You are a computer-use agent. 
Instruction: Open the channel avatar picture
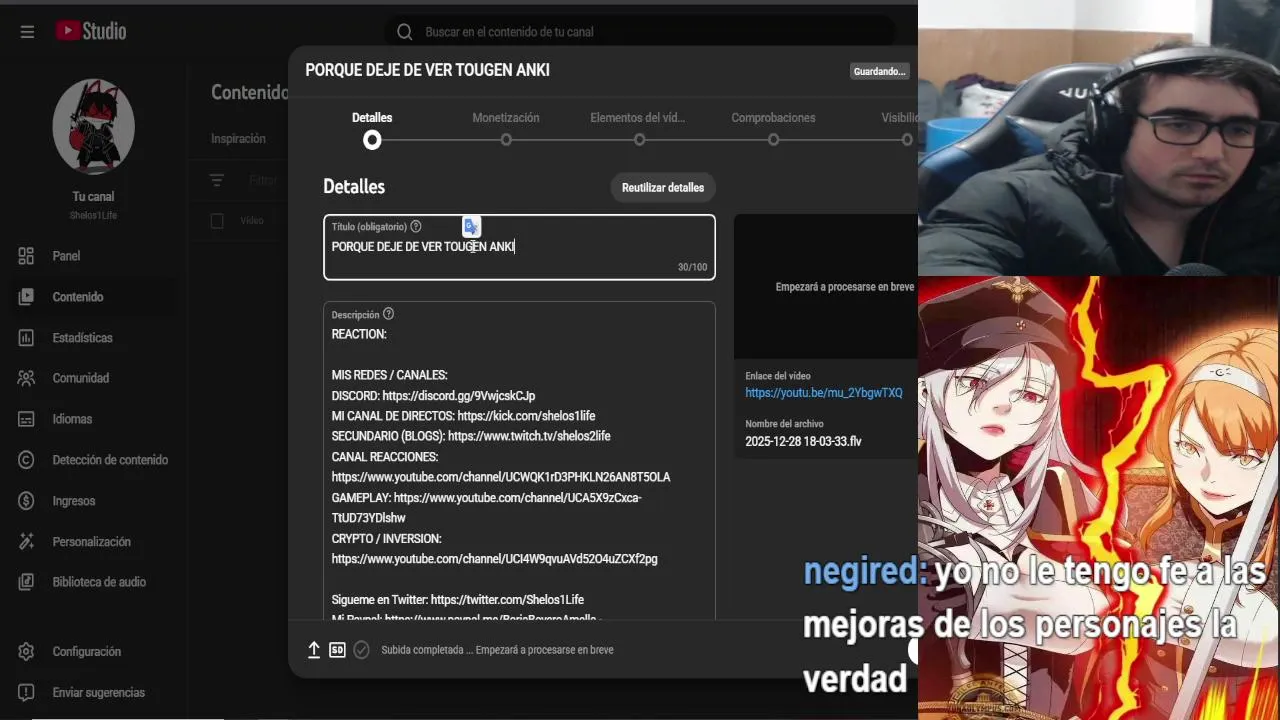point(93,127)
